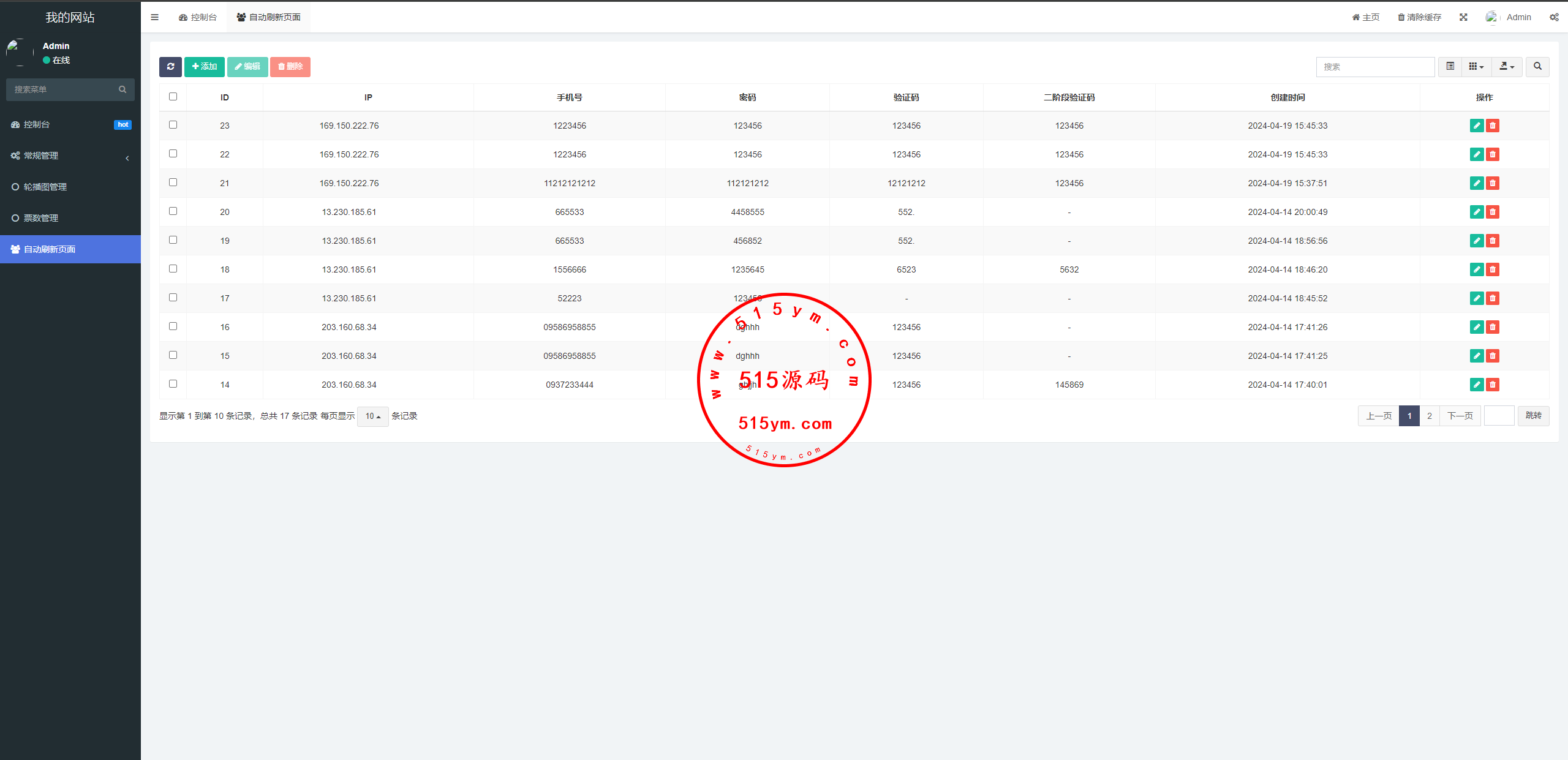
Task: Switch to the 控制台 tab
Action: pos(198,17)
